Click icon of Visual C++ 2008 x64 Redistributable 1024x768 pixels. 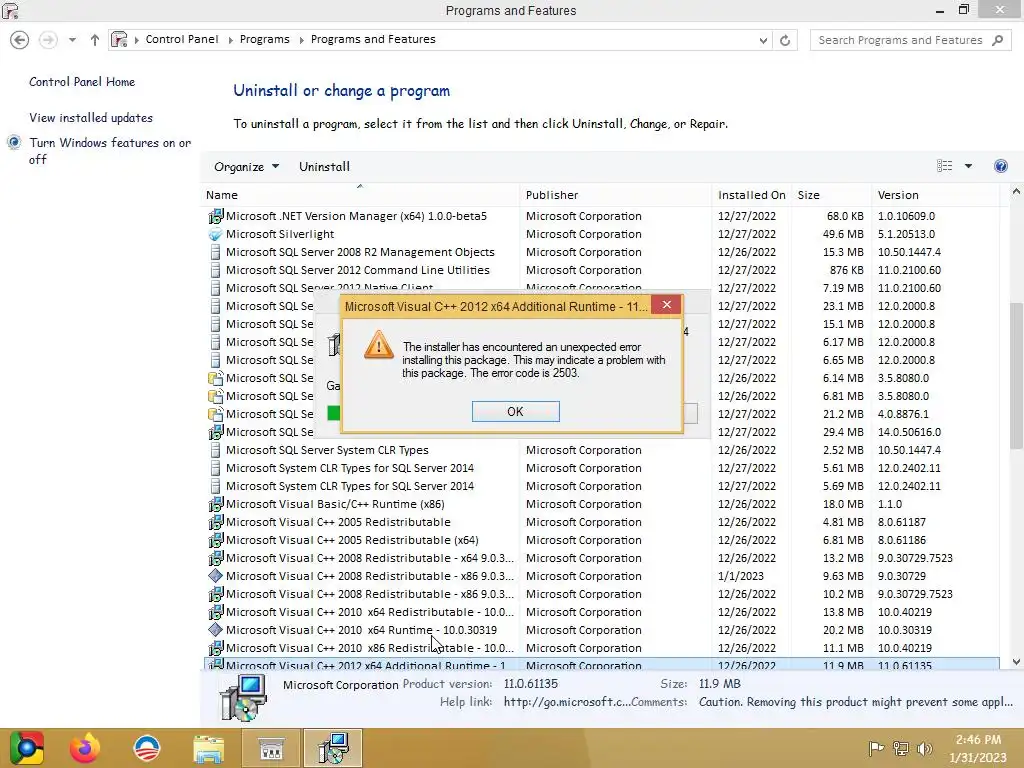pyautogui.click(x=216, y=558)
